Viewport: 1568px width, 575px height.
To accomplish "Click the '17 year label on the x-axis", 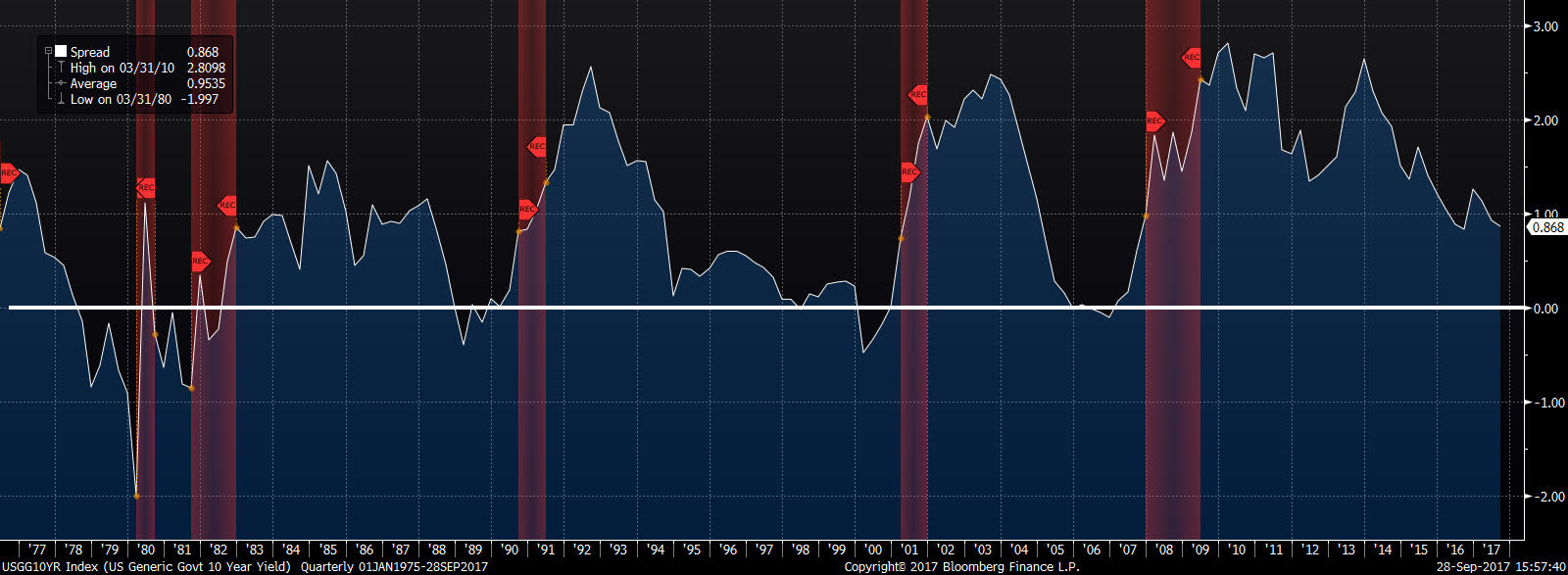I will pos(1492,550).
